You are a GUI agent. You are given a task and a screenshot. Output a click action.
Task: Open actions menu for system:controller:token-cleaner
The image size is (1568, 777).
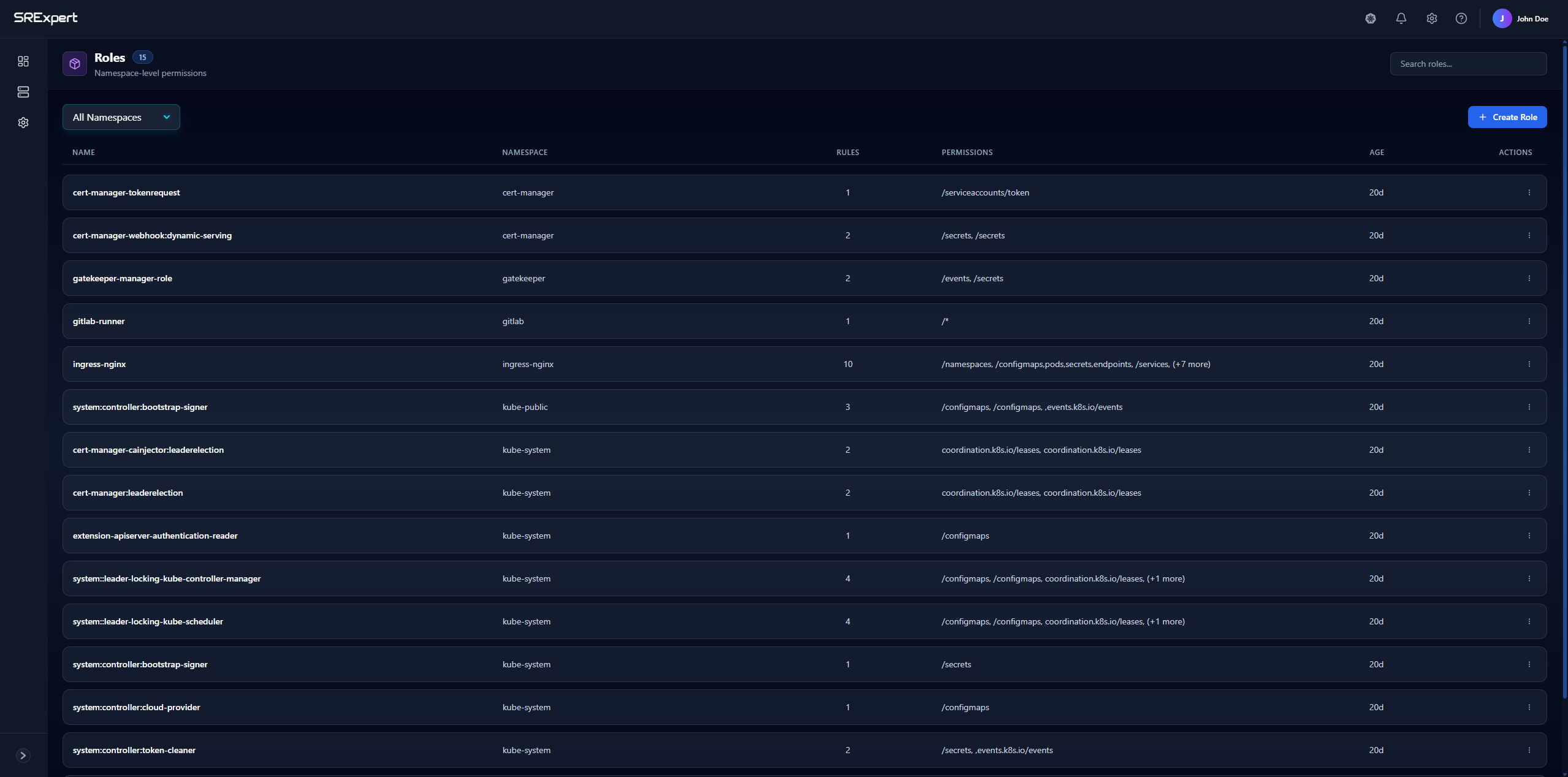pyautogui.click(x=1529, y=749)
